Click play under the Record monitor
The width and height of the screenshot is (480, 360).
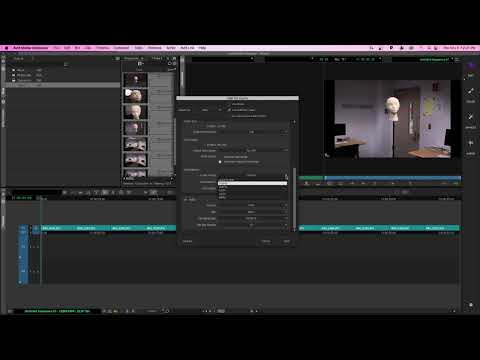(393, 184)
